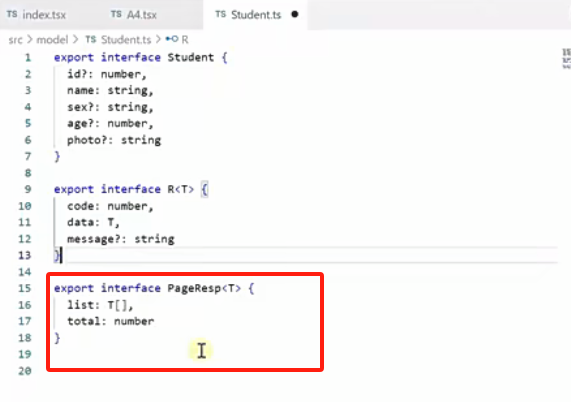The width and height of the screenshot is (571, 402).
Task: Click 'PageResp<T>' on line 15
Action: pyautogui.click(x=204, y=288)
